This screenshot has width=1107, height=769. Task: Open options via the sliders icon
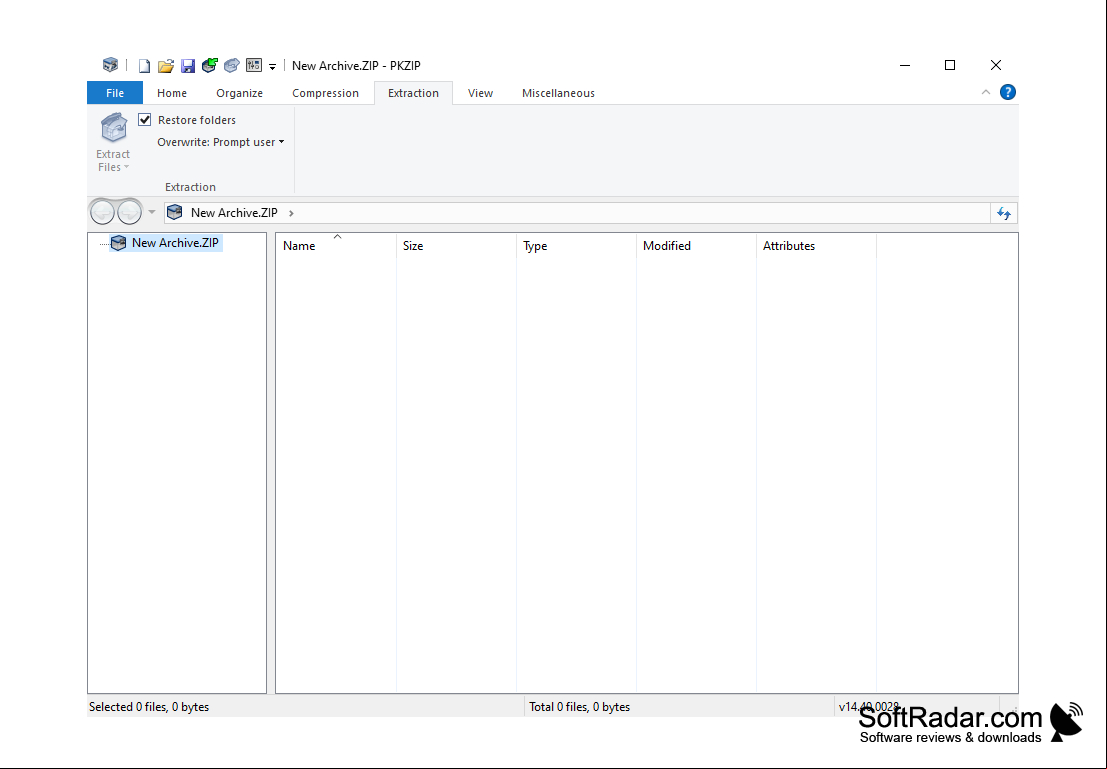tap(254, 65)
